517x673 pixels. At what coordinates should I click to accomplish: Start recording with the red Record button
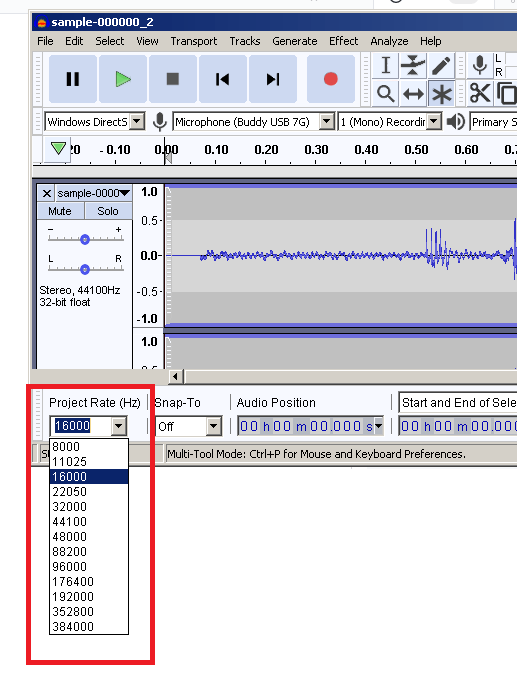[330, 79]
